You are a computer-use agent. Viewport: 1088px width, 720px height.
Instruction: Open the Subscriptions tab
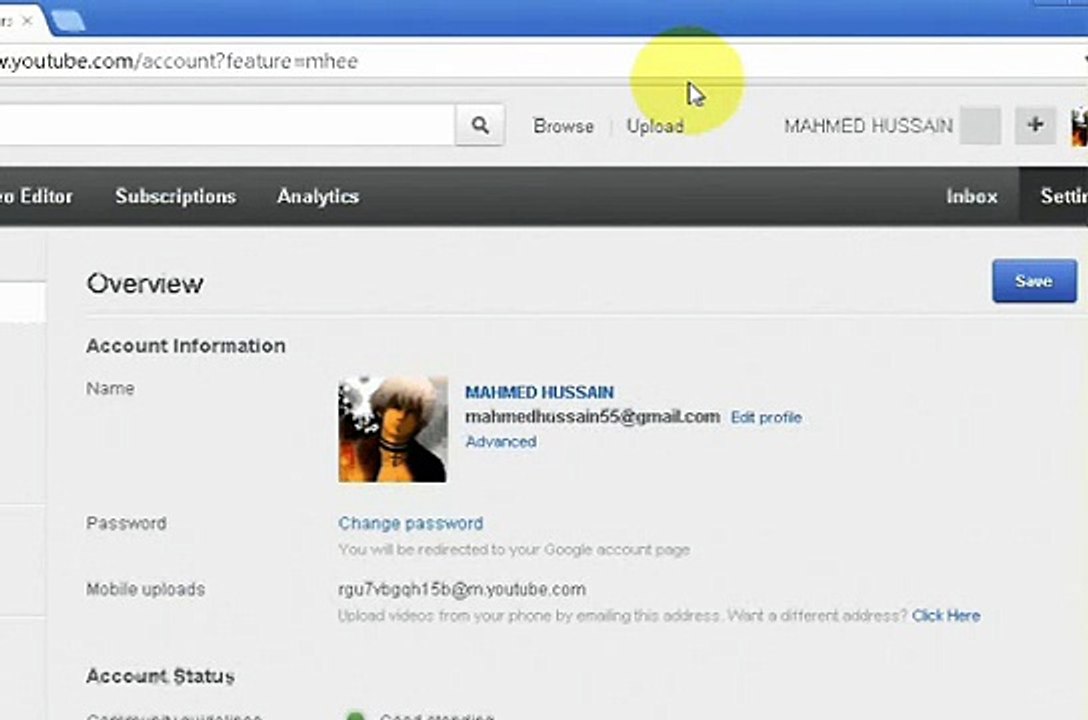[x=176, y=196]
